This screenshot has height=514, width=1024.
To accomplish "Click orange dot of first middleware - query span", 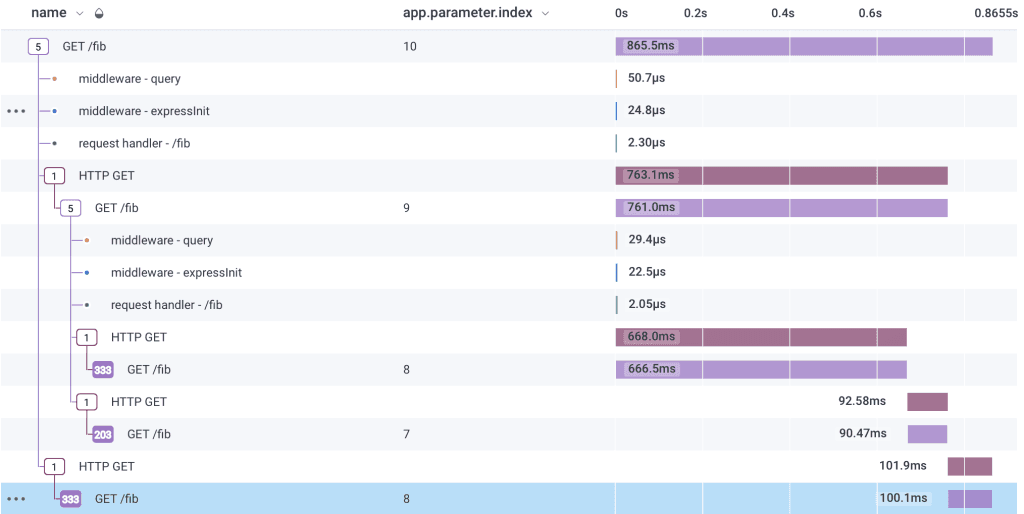I will [54, 79].
